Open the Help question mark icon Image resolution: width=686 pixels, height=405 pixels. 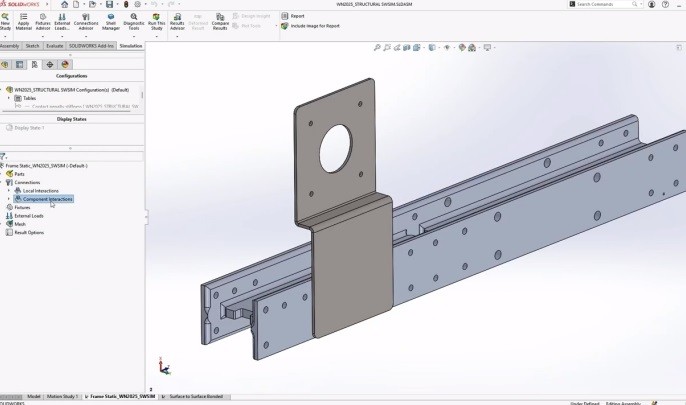click(x=665, y=4)
